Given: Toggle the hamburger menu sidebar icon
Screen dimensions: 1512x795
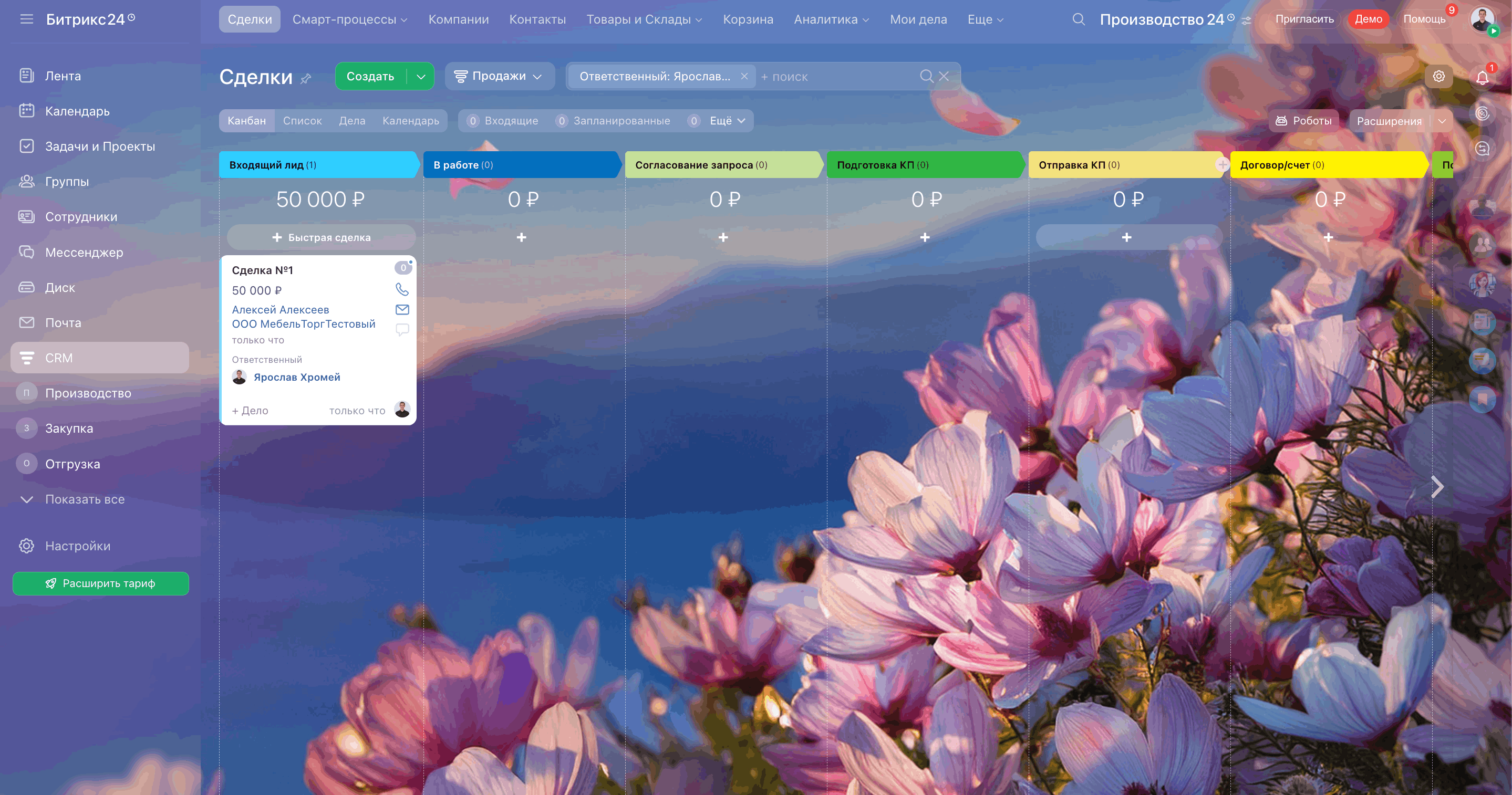Looking at the screenshot, I should pyautogui.click(x=26, y=19).
